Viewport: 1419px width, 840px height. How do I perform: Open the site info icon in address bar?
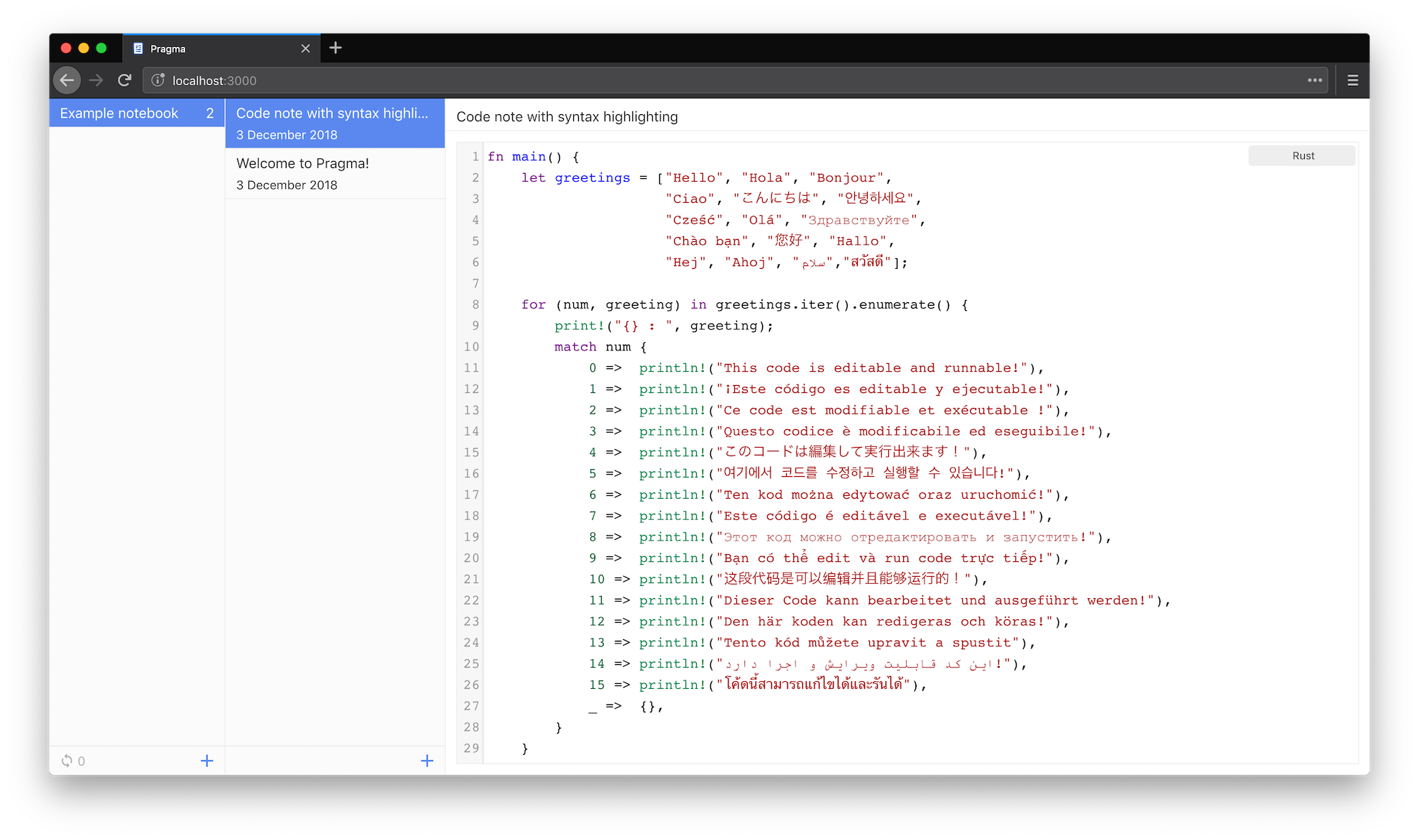(158, 80)
